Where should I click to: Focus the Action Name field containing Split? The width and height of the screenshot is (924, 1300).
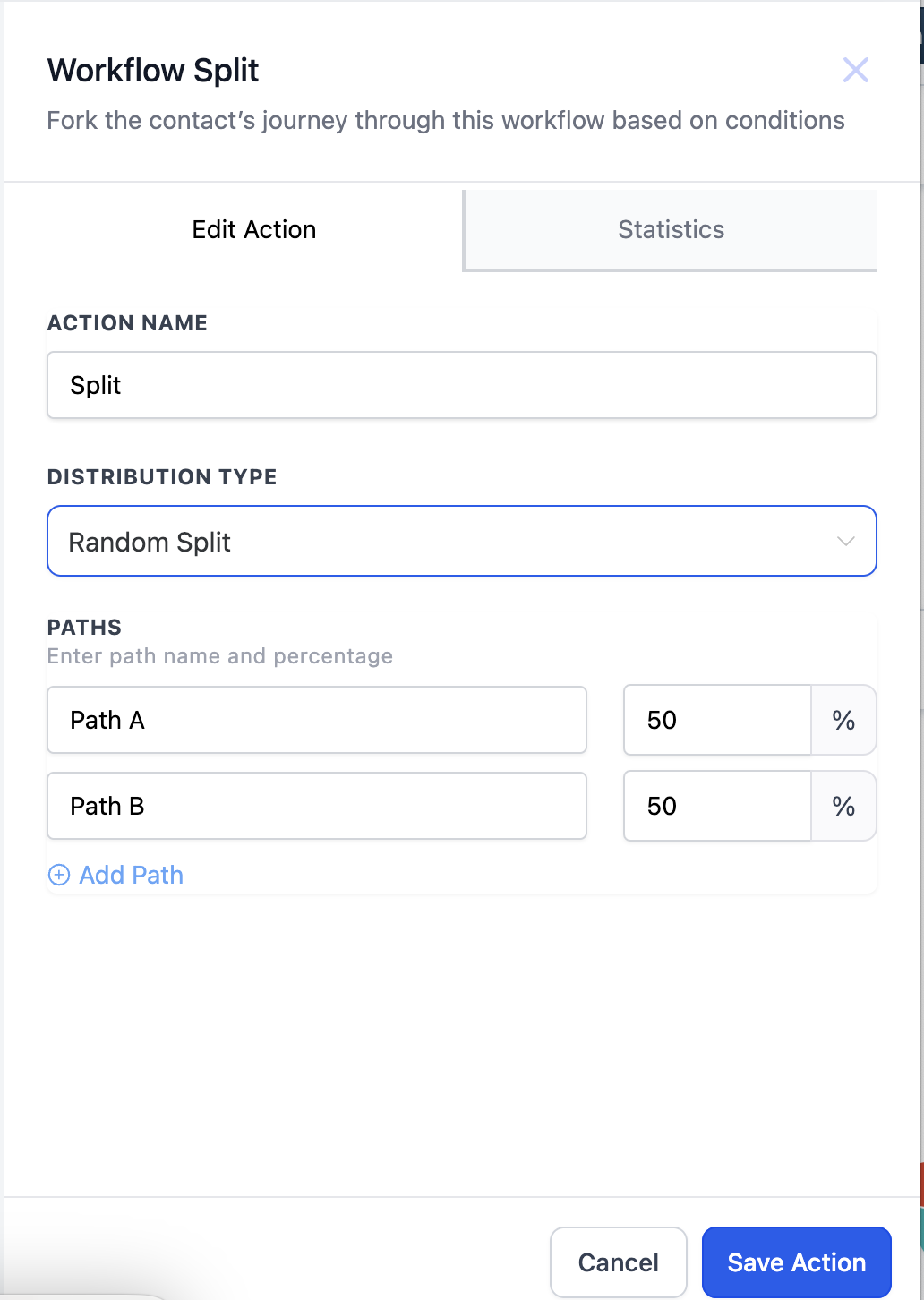coord(462,385)
